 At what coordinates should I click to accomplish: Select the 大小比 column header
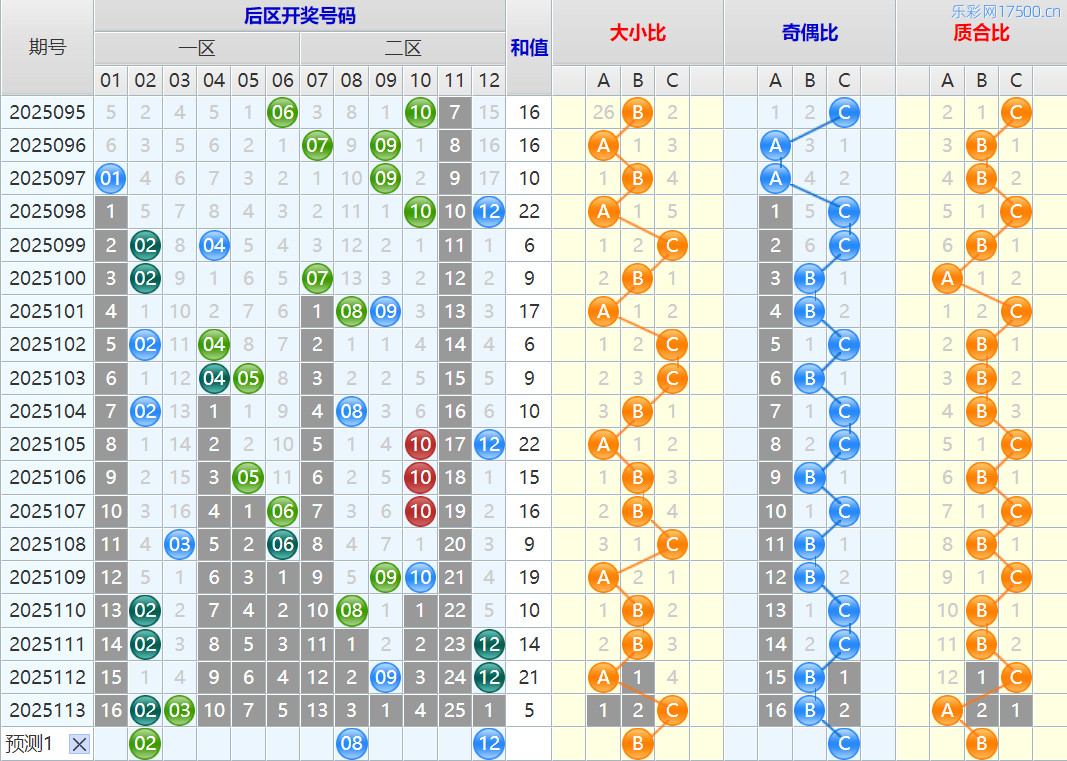(637, 33)
